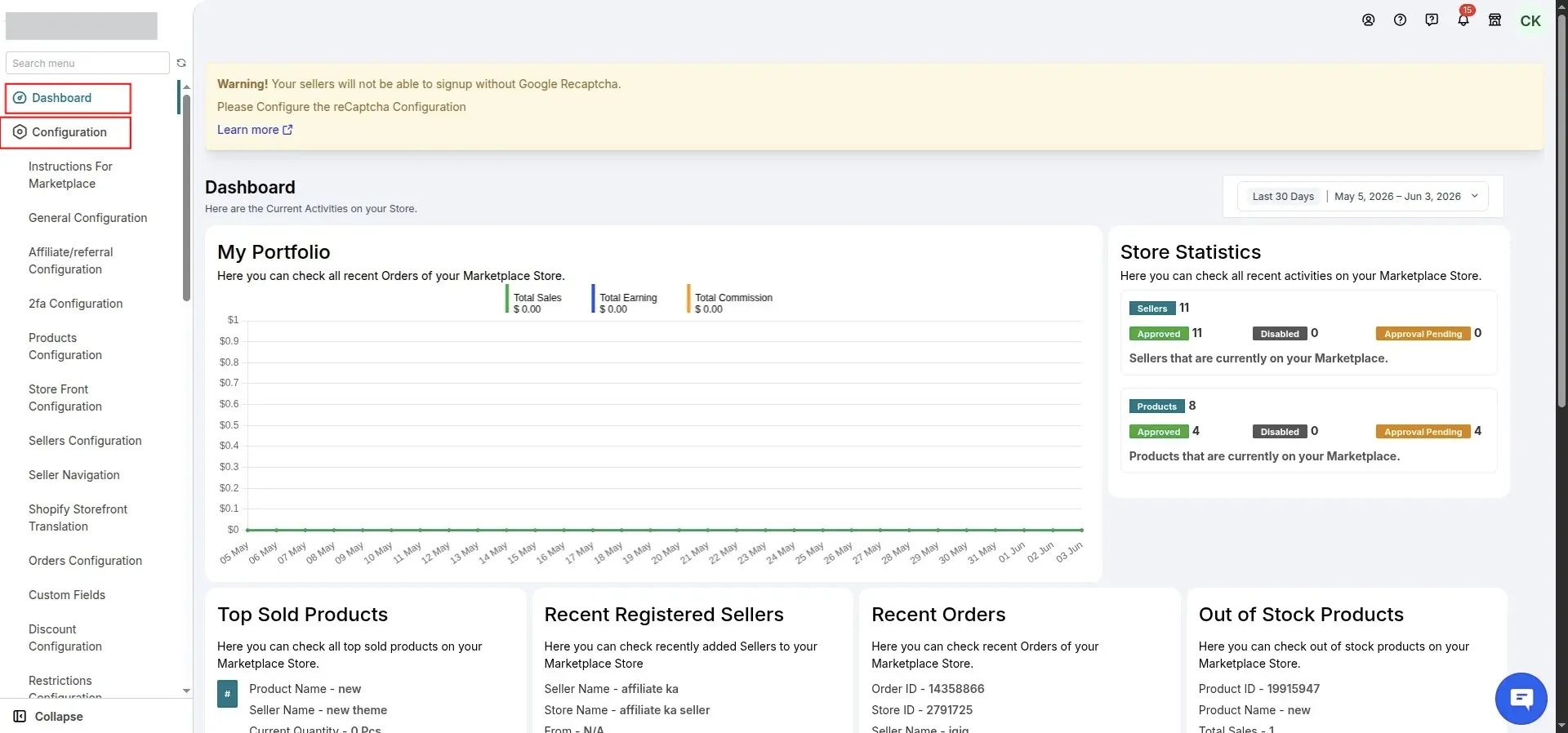The width and height of the screenshot is (1568, 733).
Task: Open the feedback chat question icon
Action: (1432, 20)
